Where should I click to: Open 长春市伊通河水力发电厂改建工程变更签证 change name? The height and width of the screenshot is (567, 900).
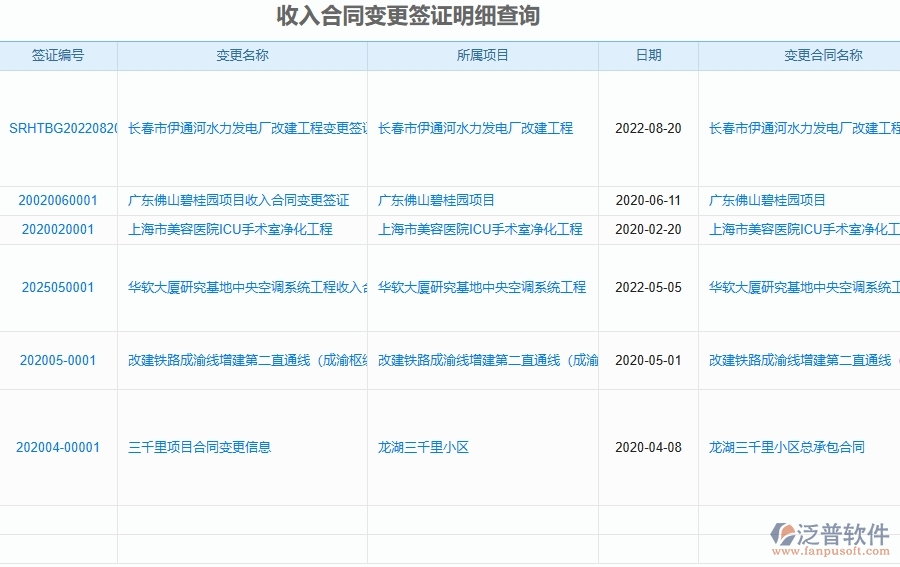(247, 128)
